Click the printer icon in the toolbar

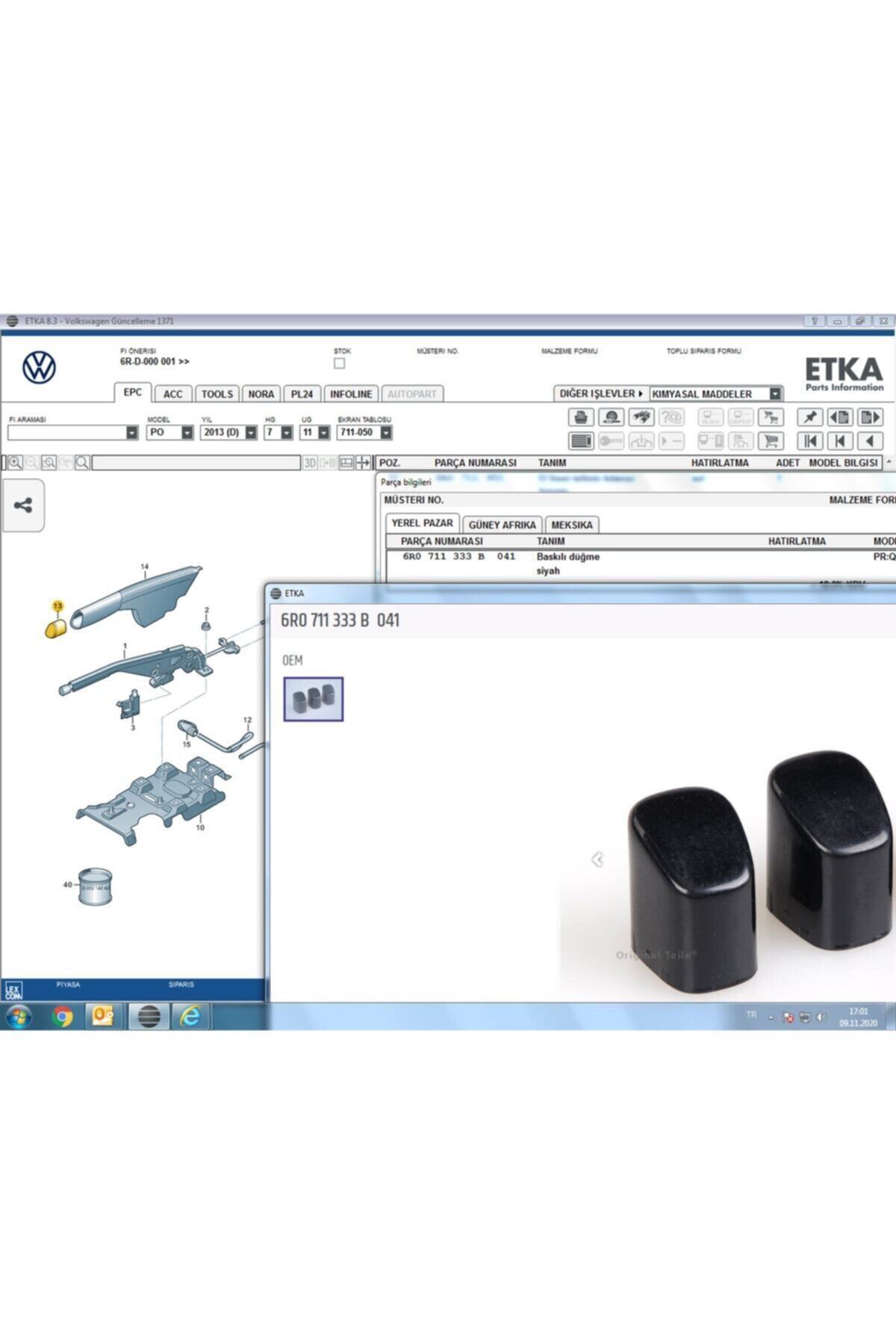(x=580, y=417)
